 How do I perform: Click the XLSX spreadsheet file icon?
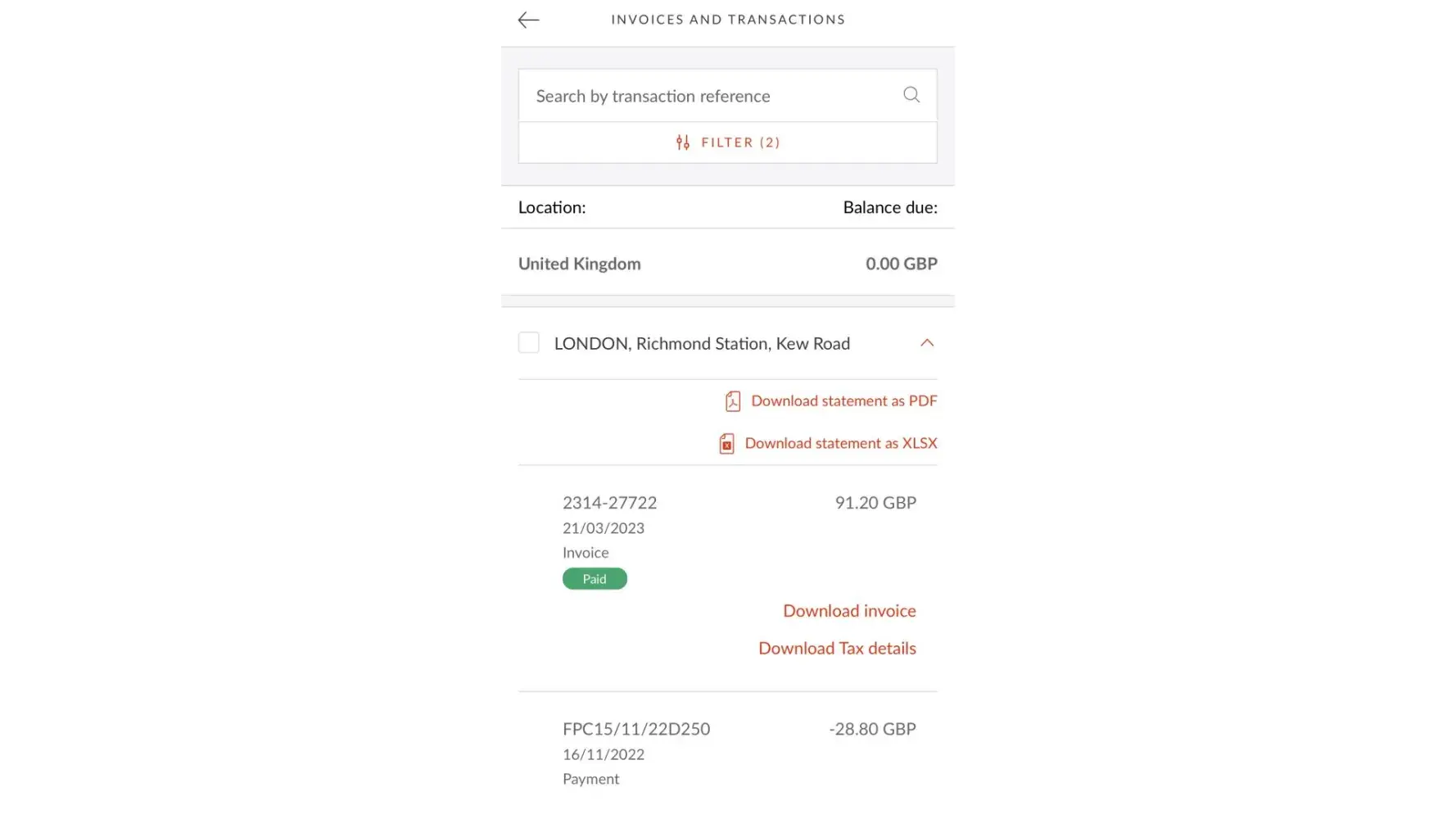726,444
